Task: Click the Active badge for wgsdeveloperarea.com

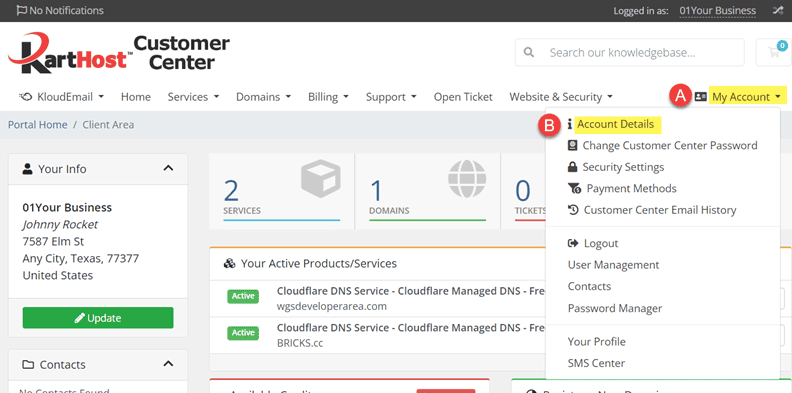Action: click(x=243, y=297)
